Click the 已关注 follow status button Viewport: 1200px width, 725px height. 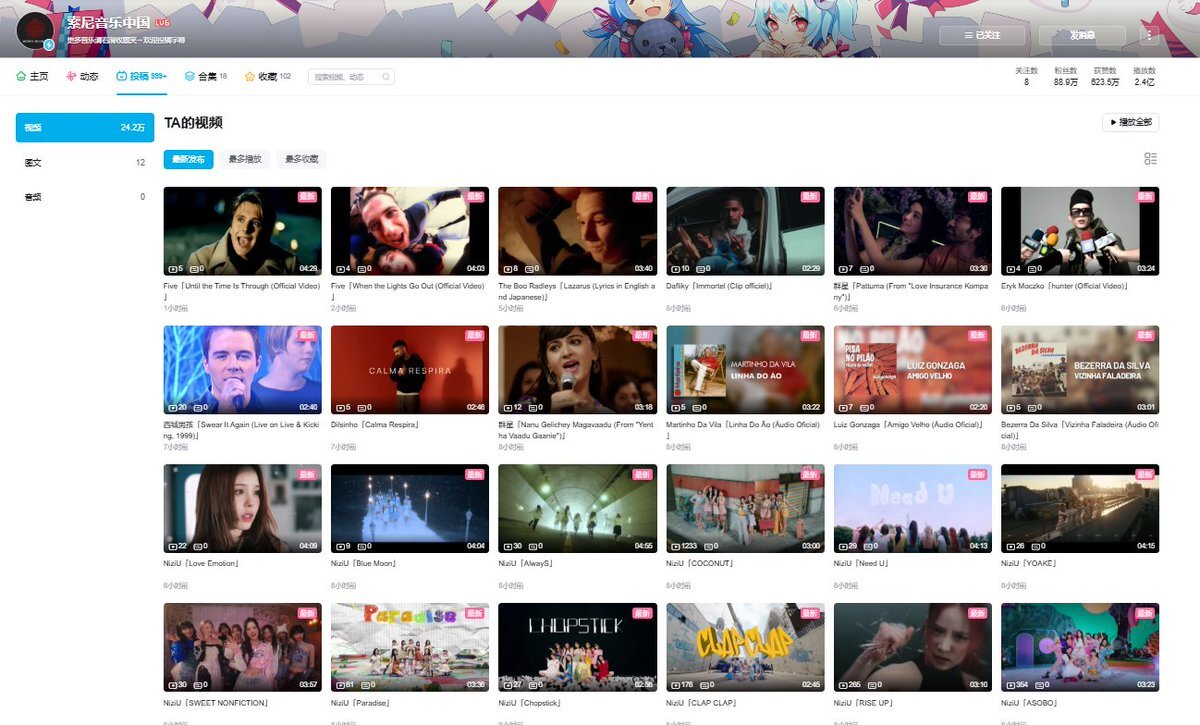point(982,35)
